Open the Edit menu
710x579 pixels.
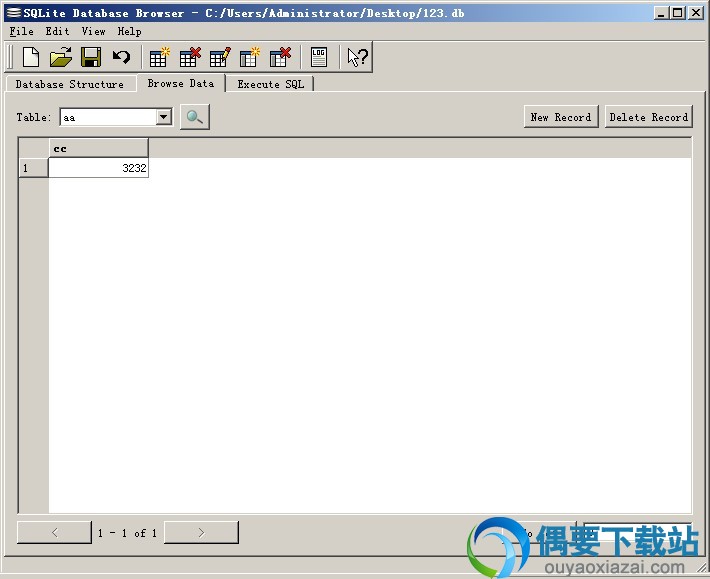tap(57, 31)
